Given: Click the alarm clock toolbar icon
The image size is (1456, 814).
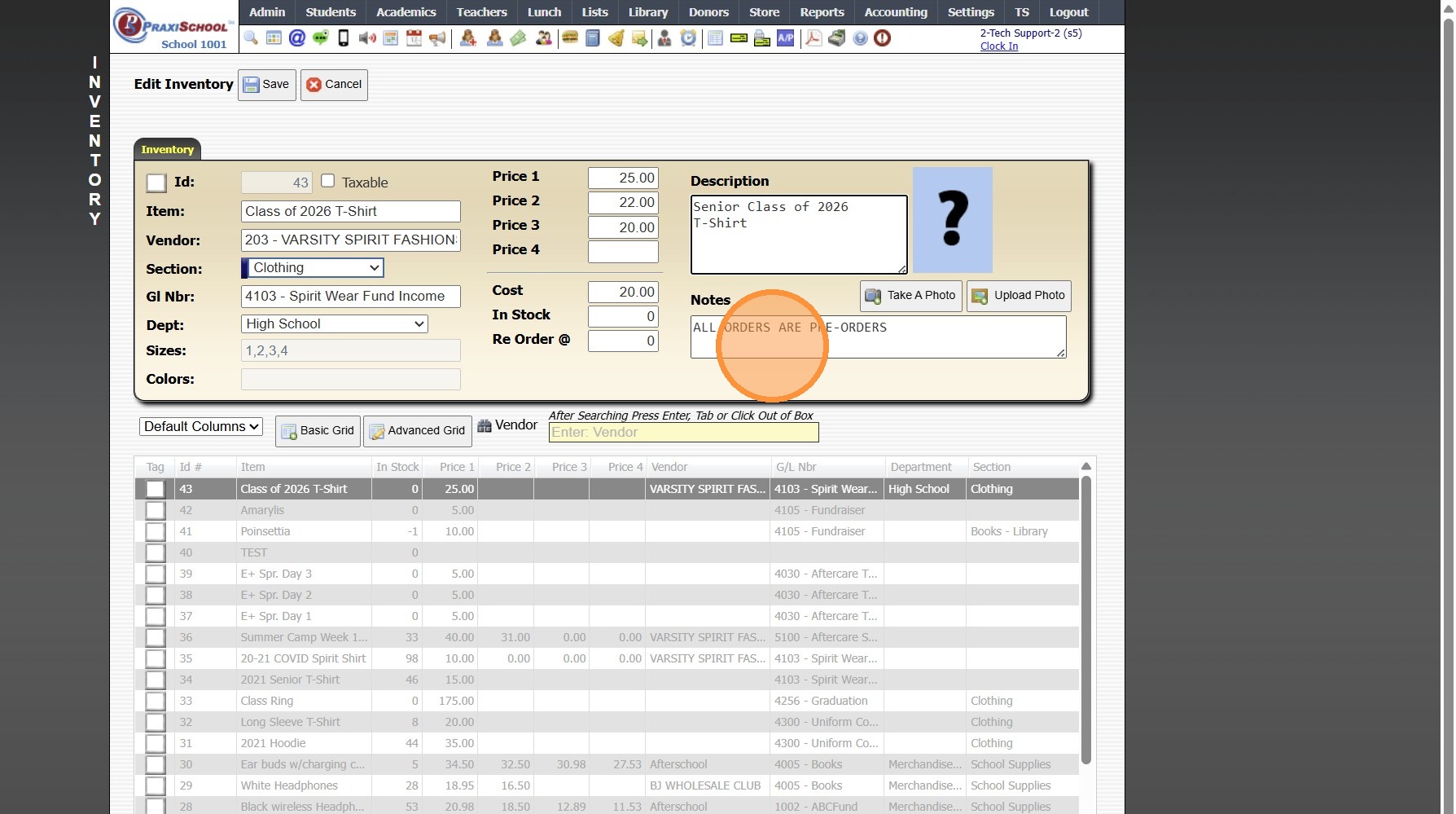Looking at the screenshot, I should (x=689, y=38).
